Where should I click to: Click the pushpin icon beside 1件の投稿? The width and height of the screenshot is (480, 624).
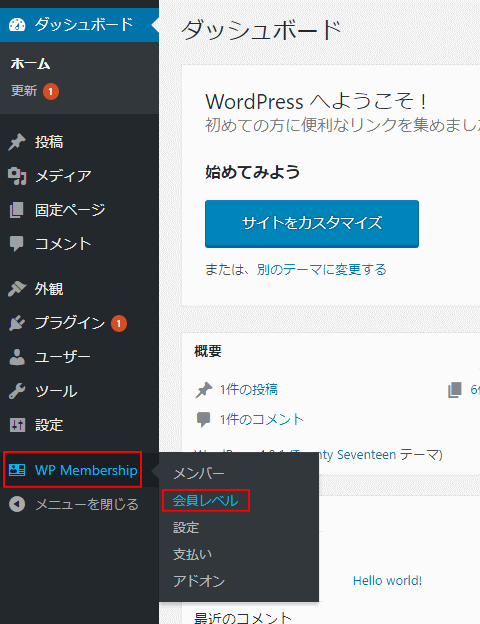click(203, 390)
